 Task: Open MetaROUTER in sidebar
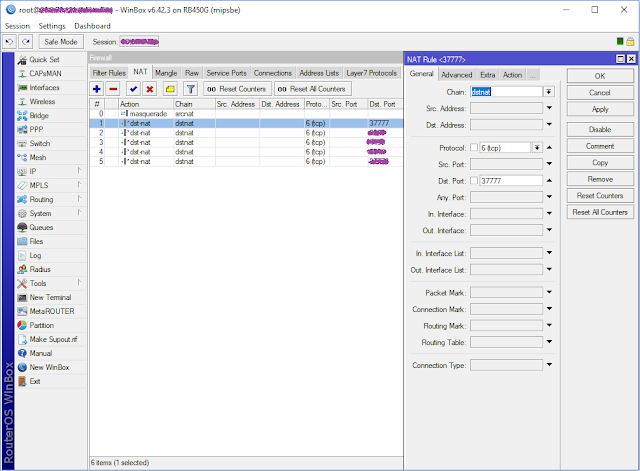point(52,311)
